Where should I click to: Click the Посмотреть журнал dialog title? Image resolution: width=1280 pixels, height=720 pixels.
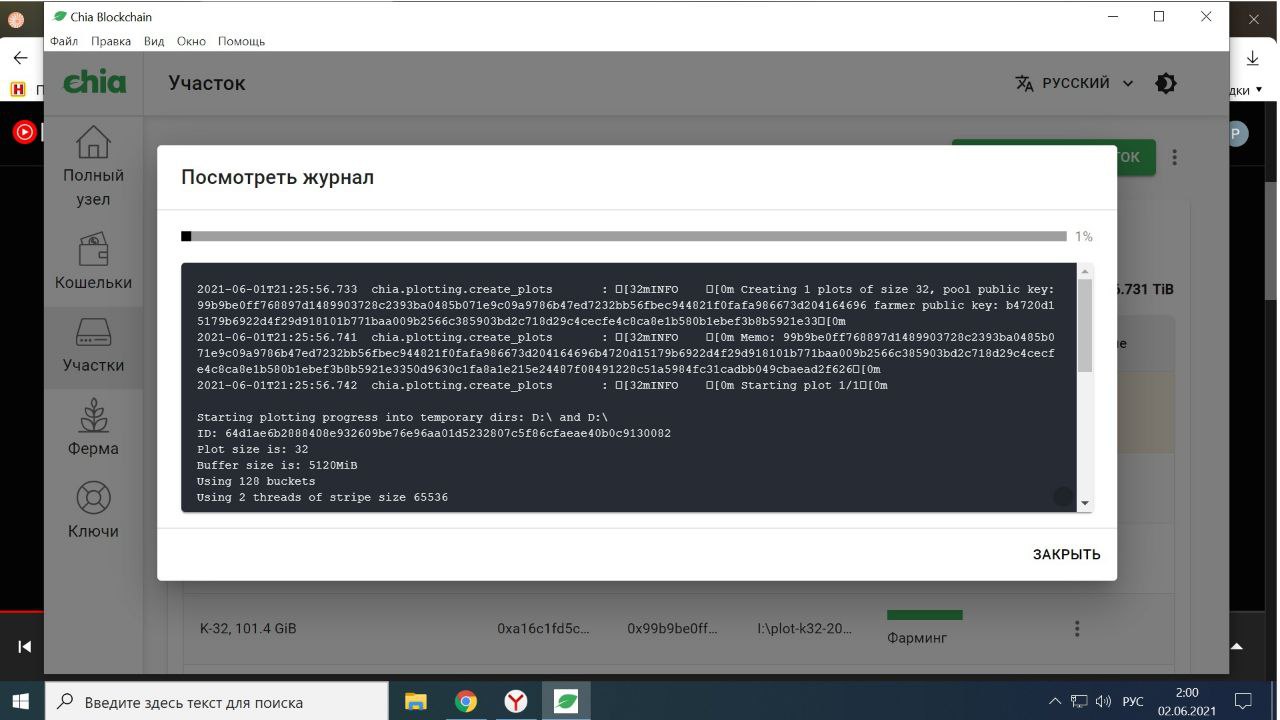[277, 177]
